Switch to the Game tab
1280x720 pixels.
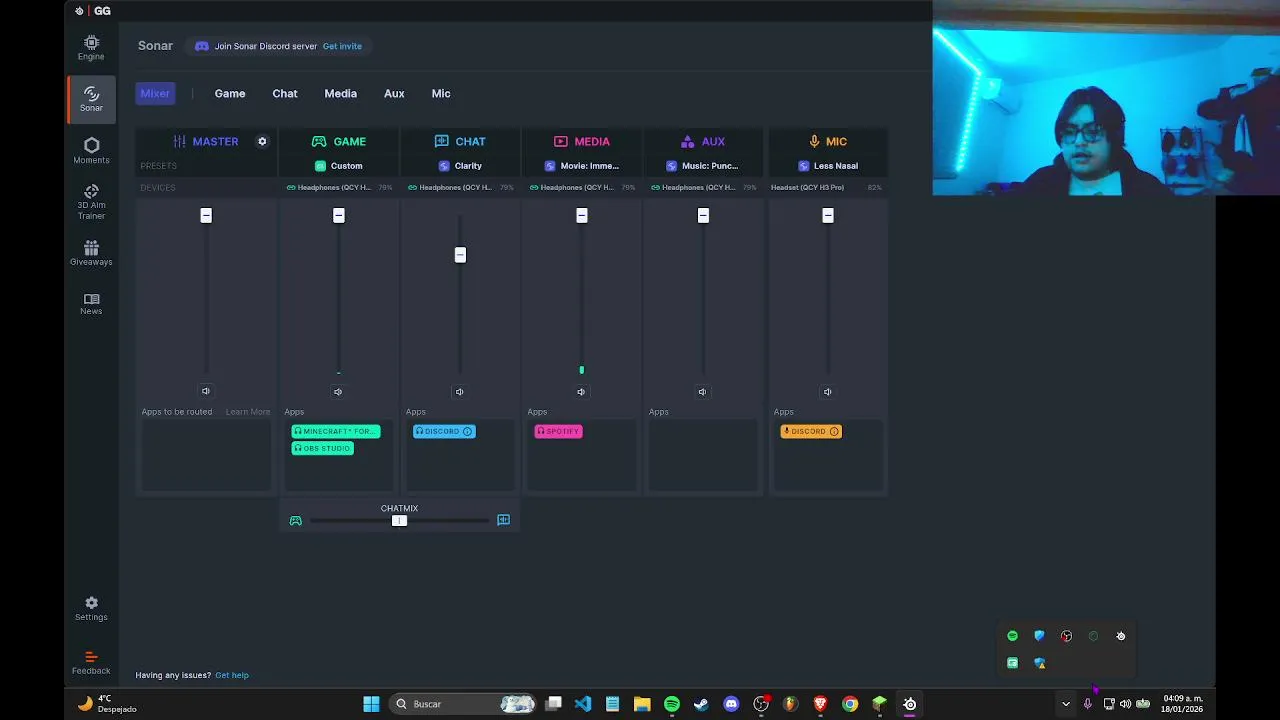[230, 93]
